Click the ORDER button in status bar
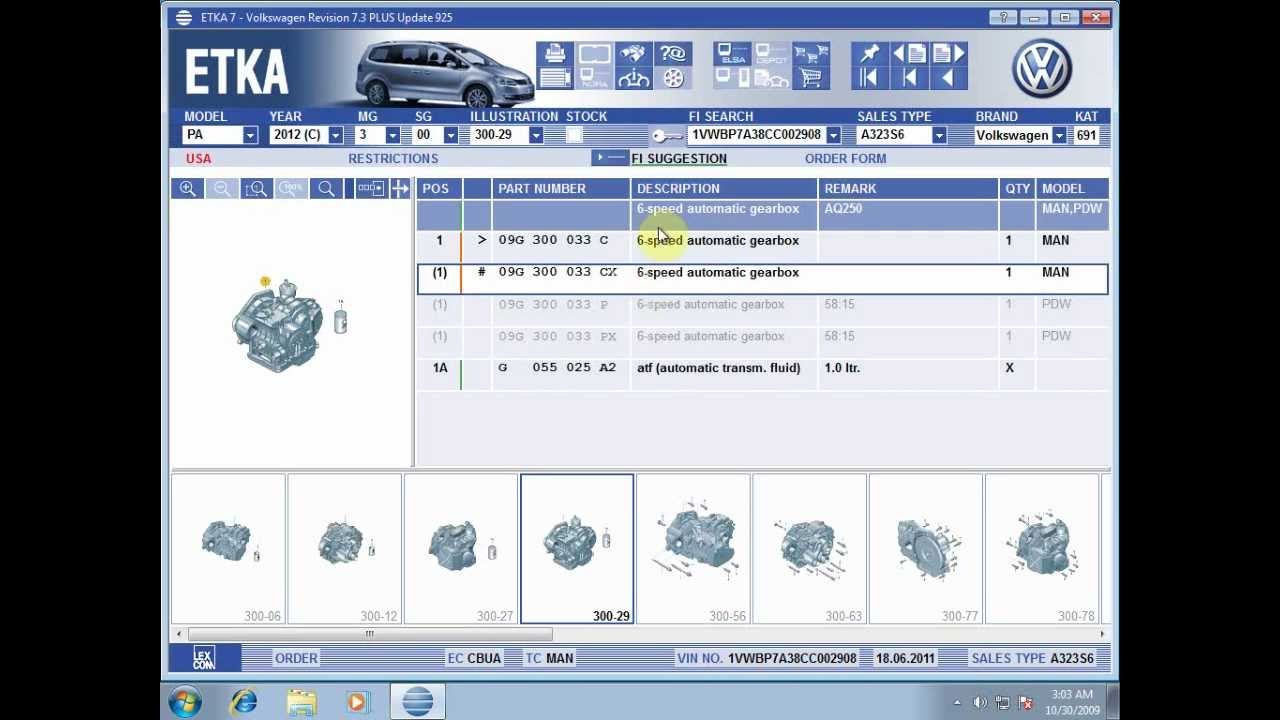This screenshot has height=720, width=1280. 296,658
